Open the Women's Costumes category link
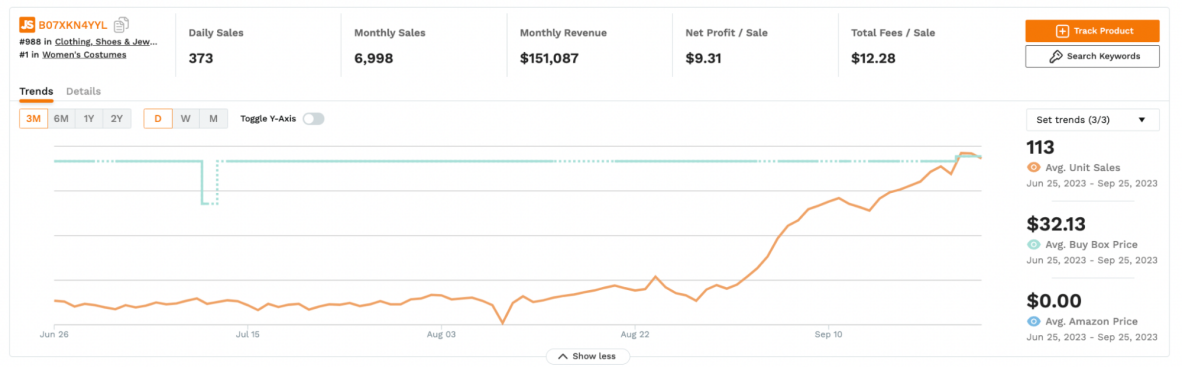 click(x=84, y=54)
